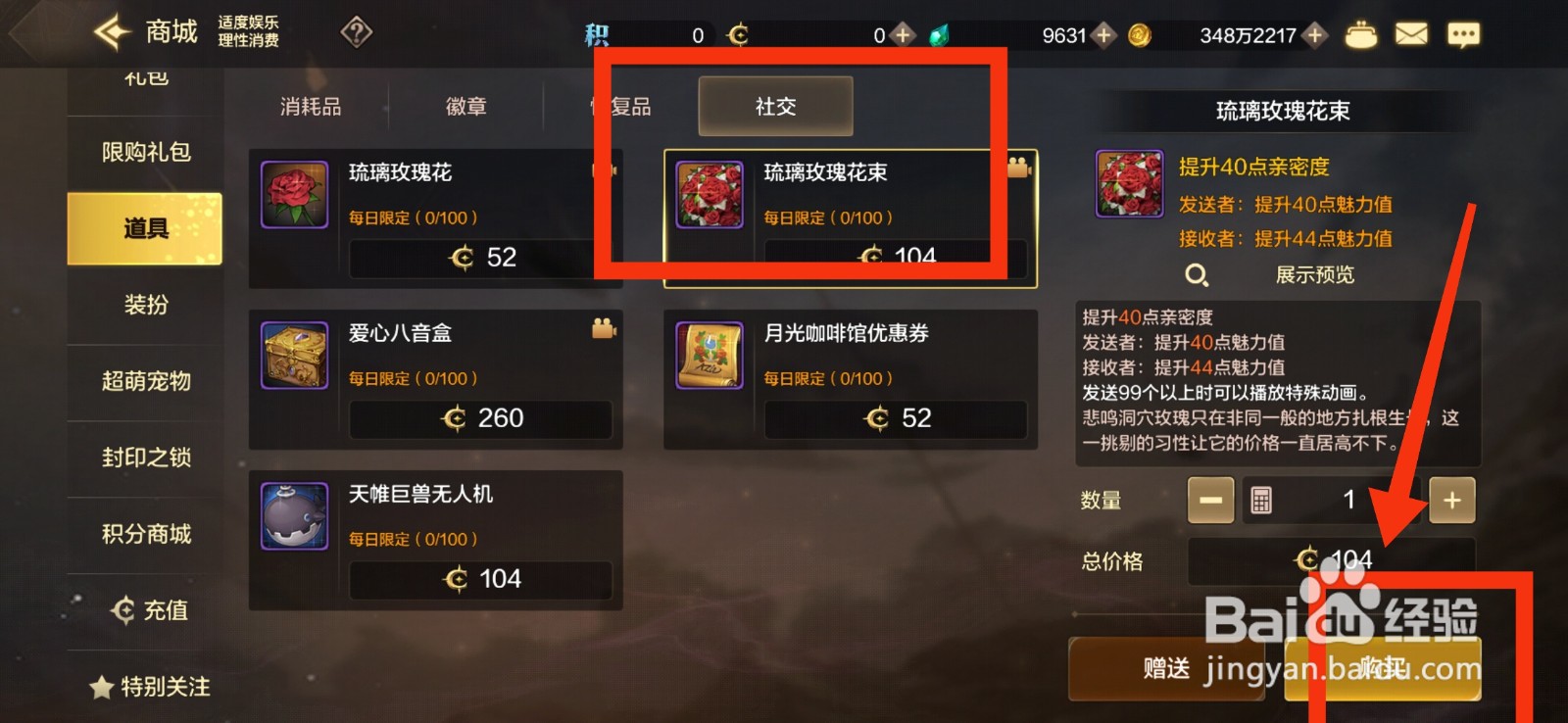Image resolution: width=1568 pixels, height=723 pixels.
Task: Click the 赠送 gift button
Action: tap(1166, 668)
